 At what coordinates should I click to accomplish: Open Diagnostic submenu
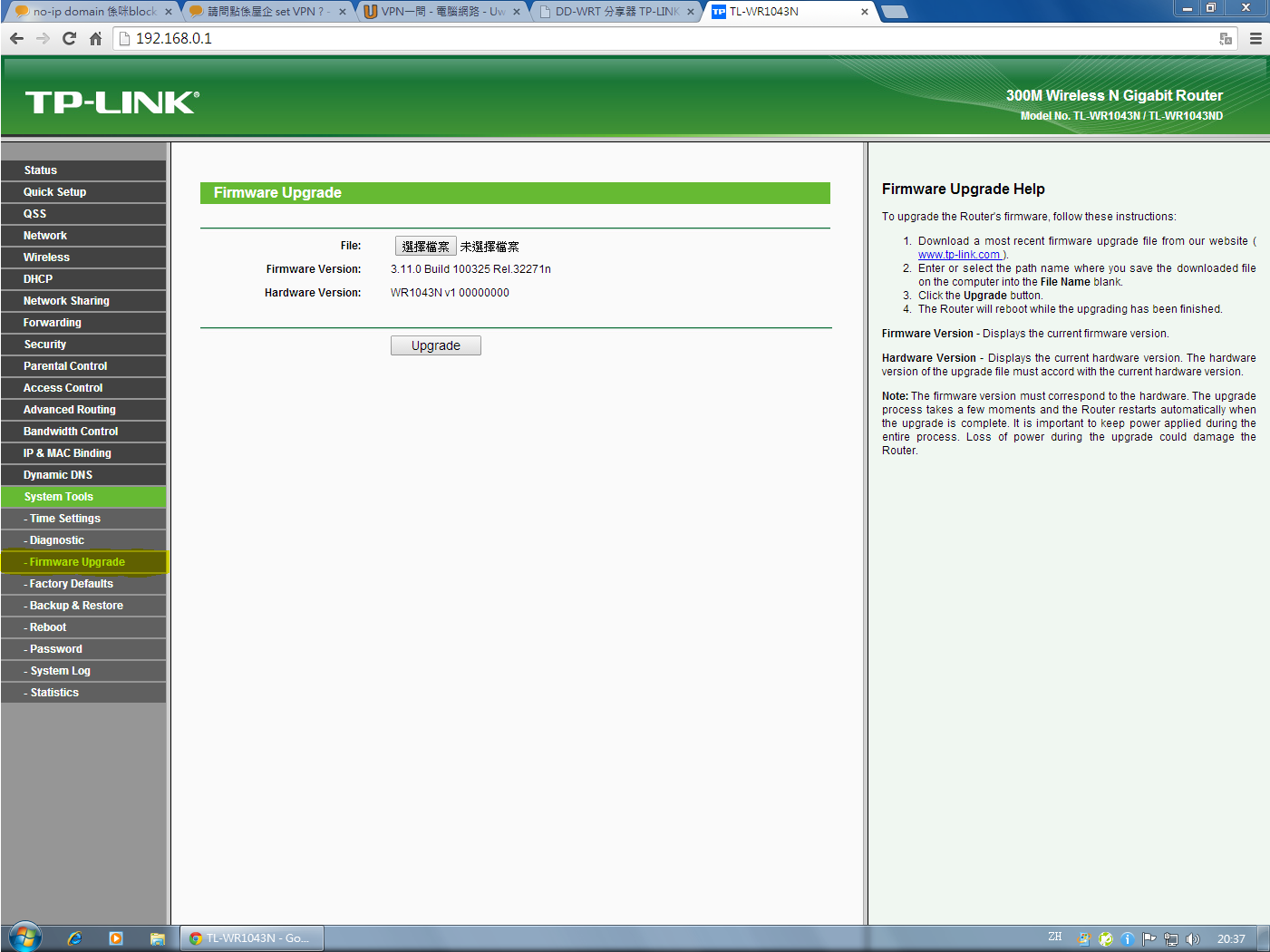pos(83,540)
